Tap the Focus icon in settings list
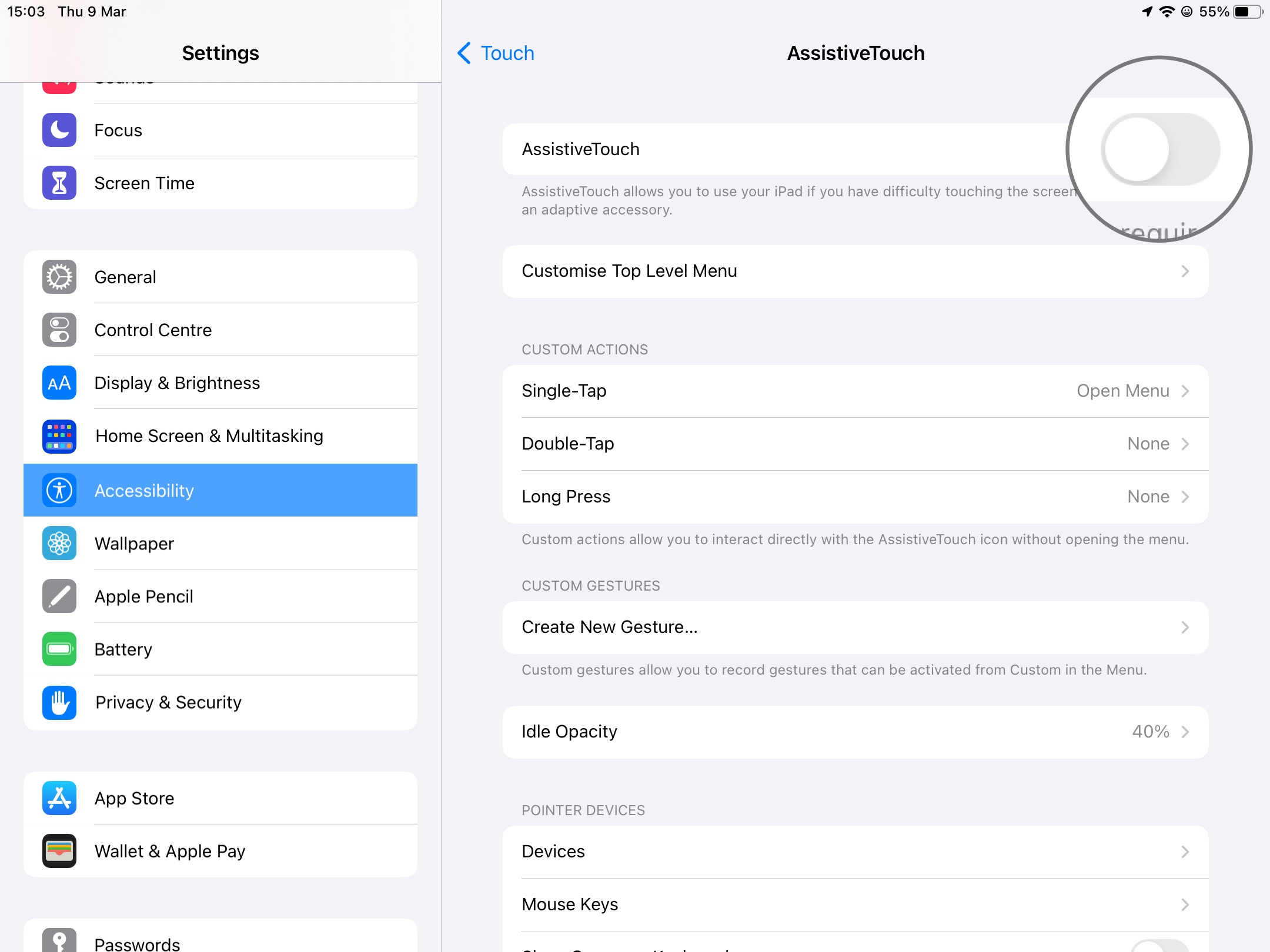This screenshot has height=952, width=1270. point(59,129)
